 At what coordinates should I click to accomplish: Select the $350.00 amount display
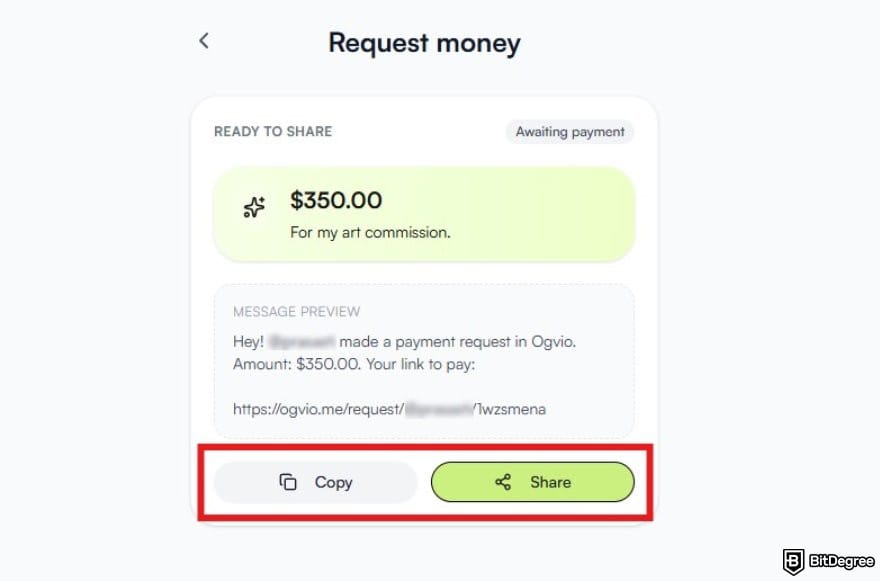pos(337,200)
